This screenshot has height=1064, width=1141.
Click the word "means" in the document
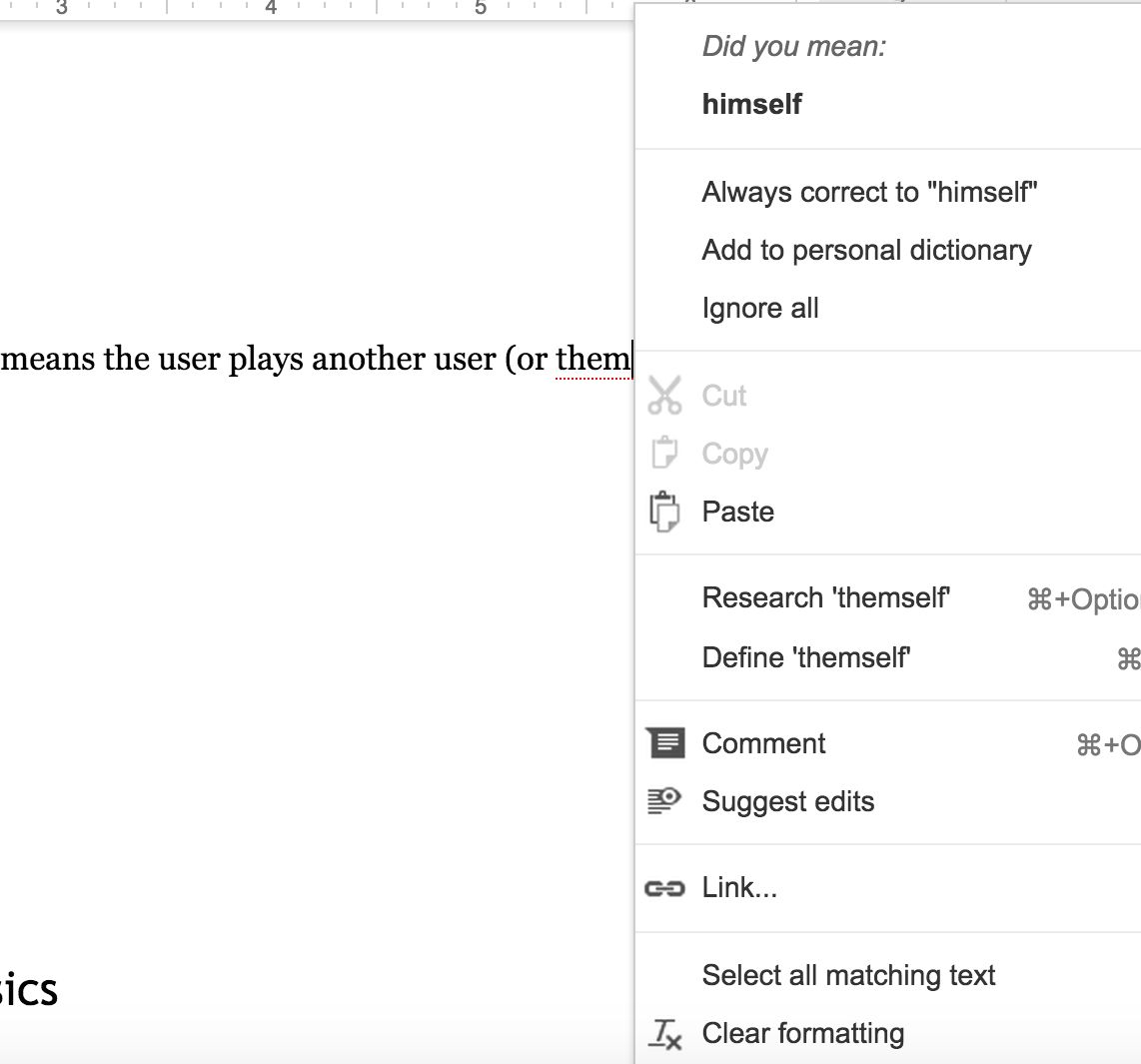coord(48,359)
